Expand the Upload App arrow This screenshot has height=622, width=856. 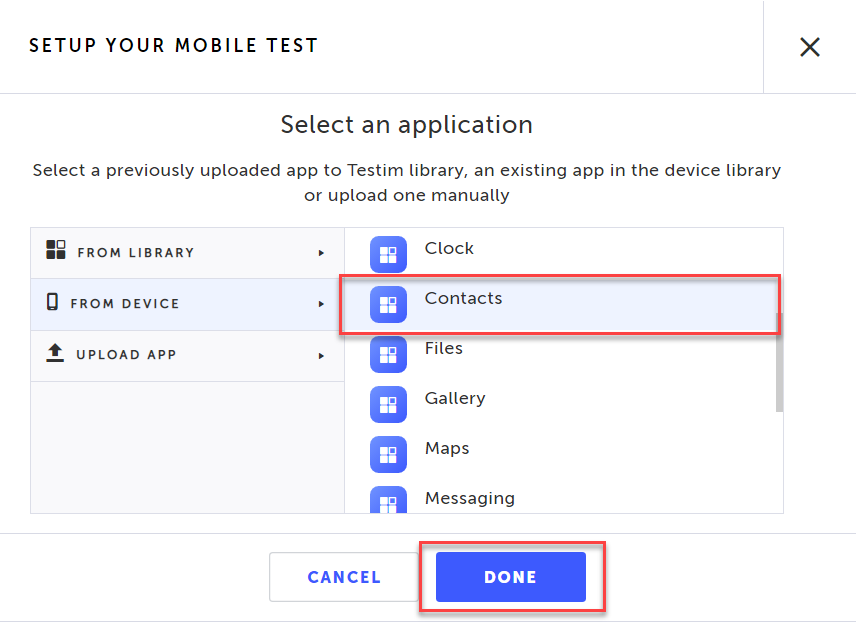(321, 355)
